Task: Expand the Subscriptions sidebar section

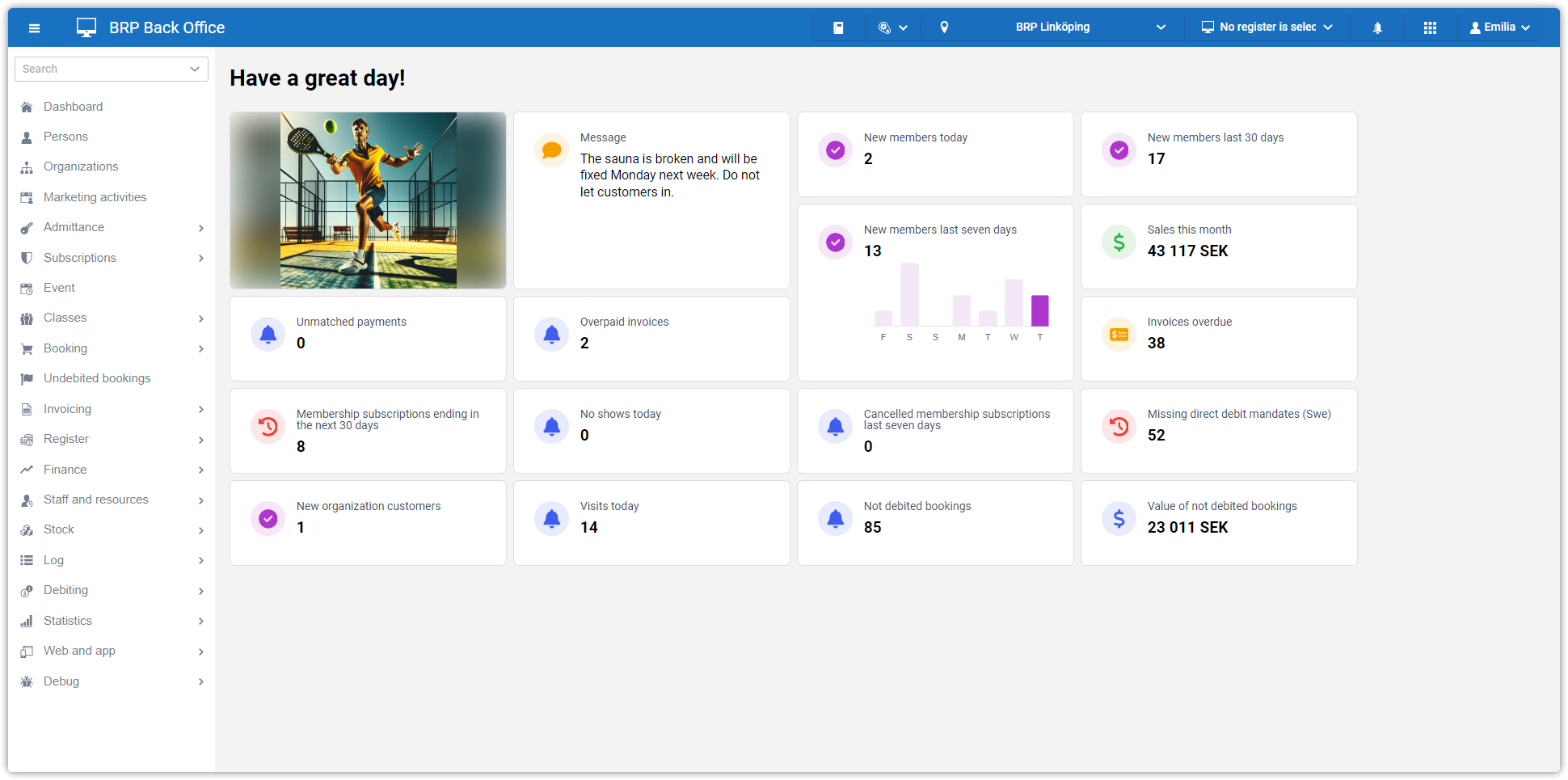Action: [x=112, y=258]
